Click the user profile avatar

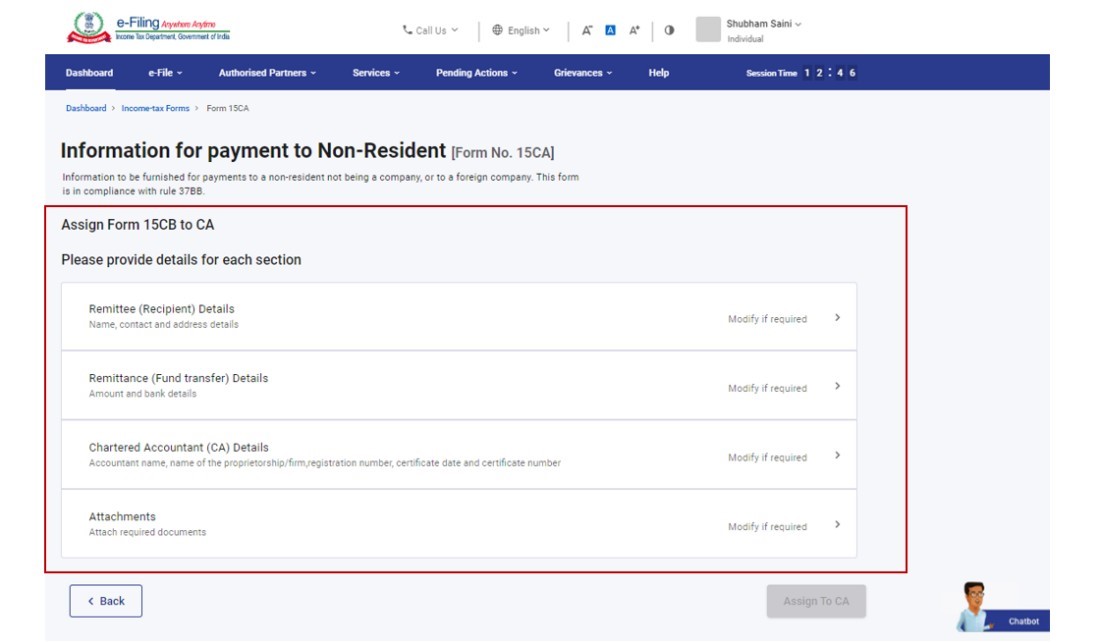tap(708, 29)
